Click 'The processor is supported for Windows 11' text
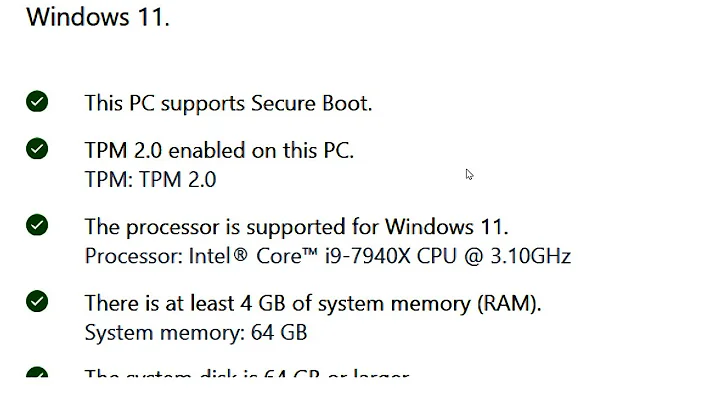Viewport: 720px width, 404px height. pyautogui.click(x=297, y=227)
